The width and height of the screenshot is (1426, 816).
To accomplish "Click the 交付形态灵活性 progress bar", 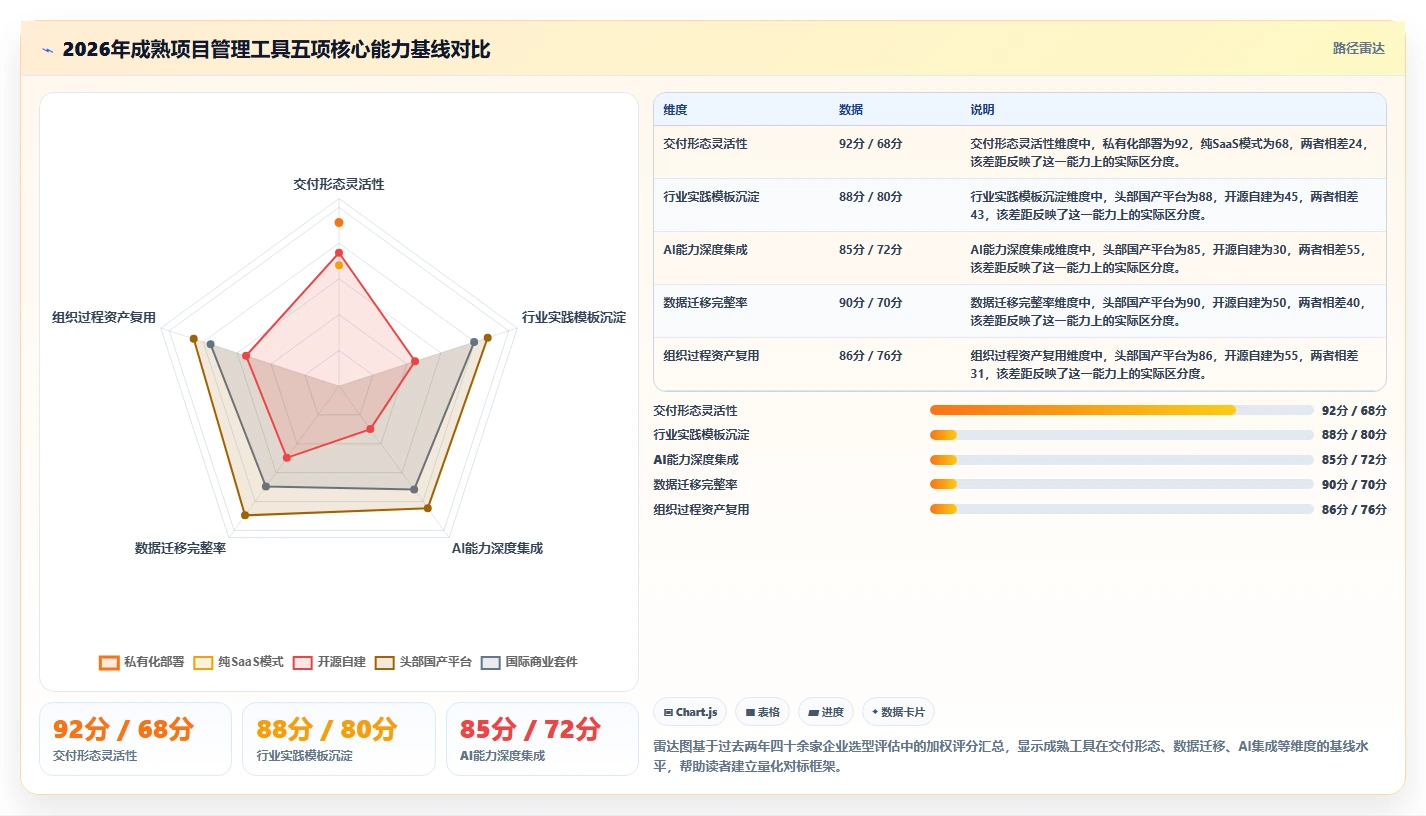I will [1121, 410].
